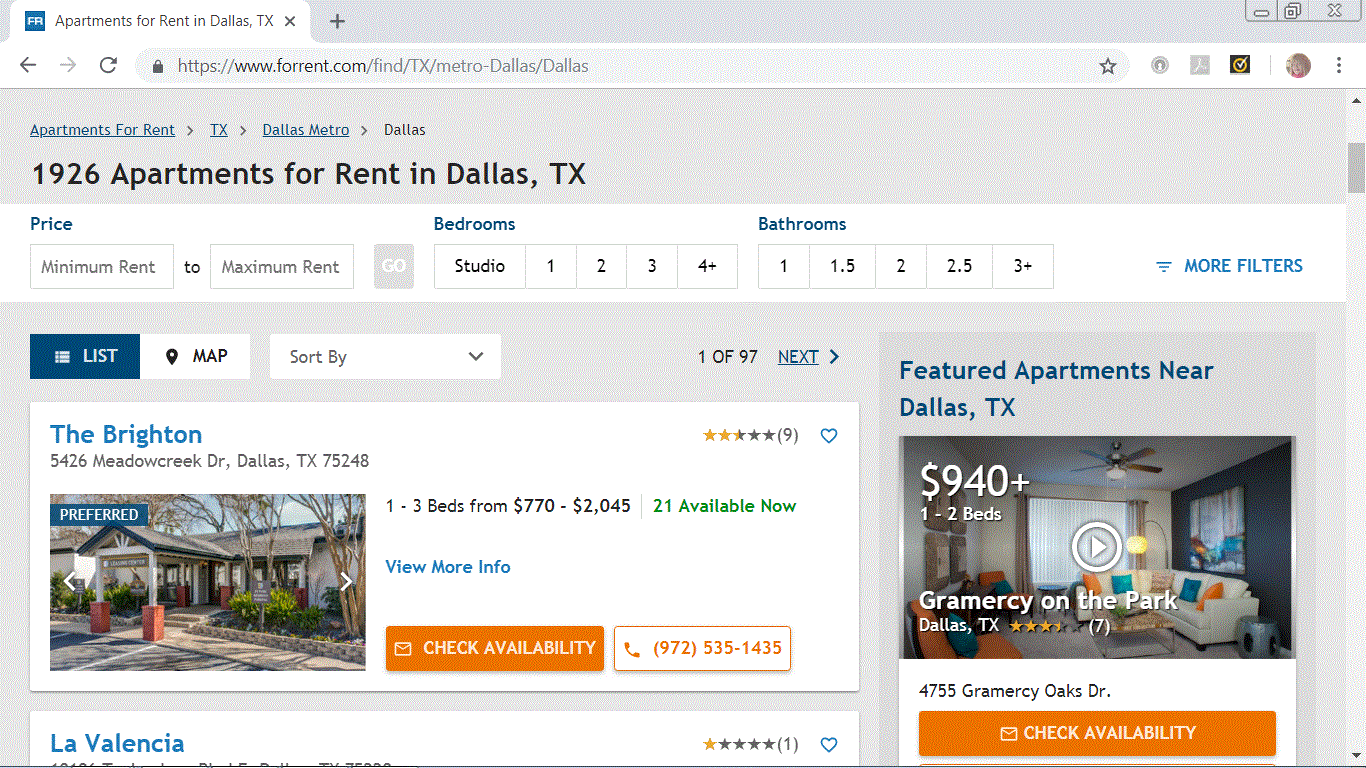Check availability for The Brighton
The width and height of the screenshot is (1366, 768).
(495, 648)
